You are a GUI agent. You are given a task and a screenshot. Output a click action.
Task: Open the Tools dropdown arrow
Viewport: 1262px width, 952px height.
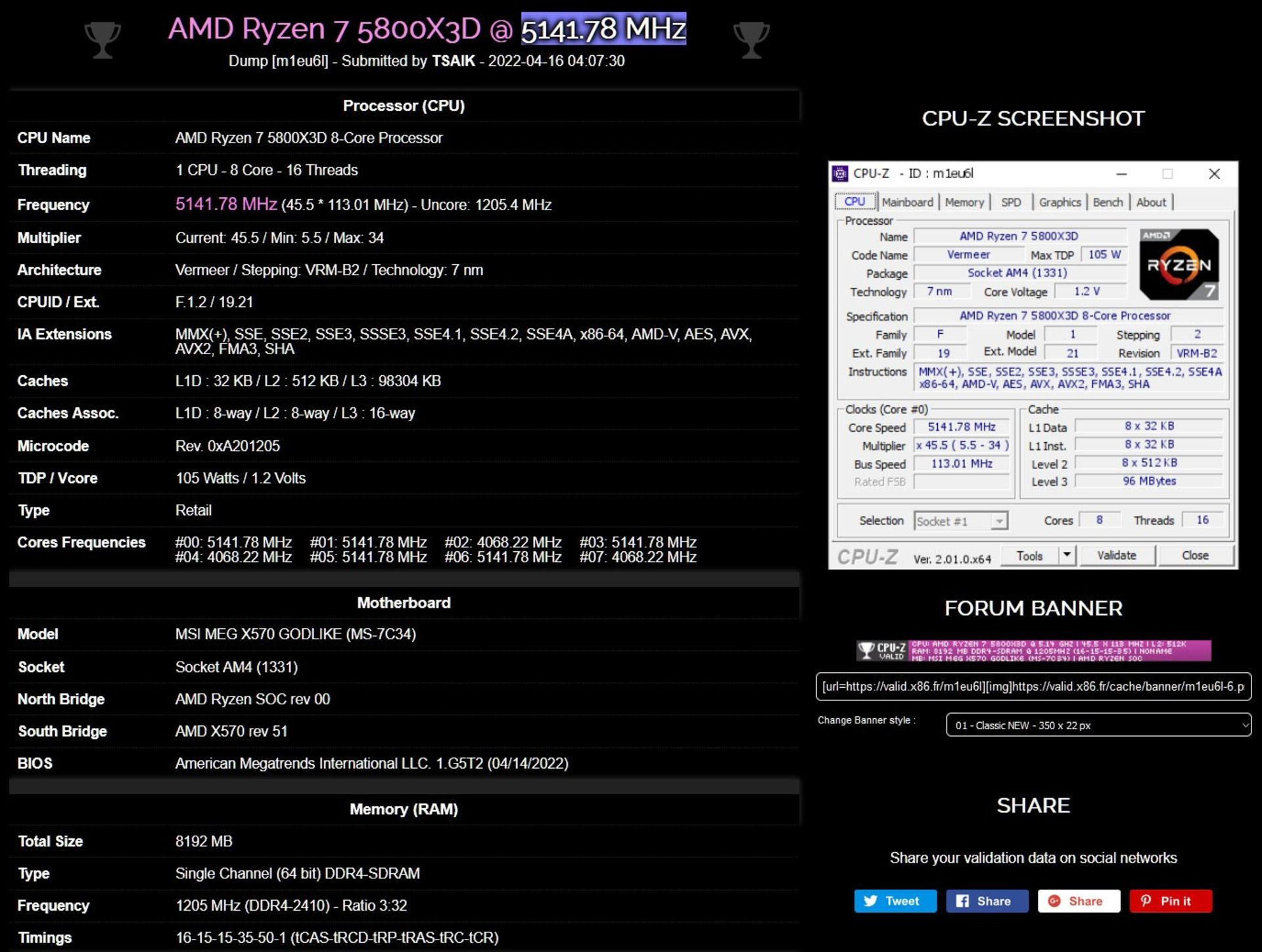1065,555
